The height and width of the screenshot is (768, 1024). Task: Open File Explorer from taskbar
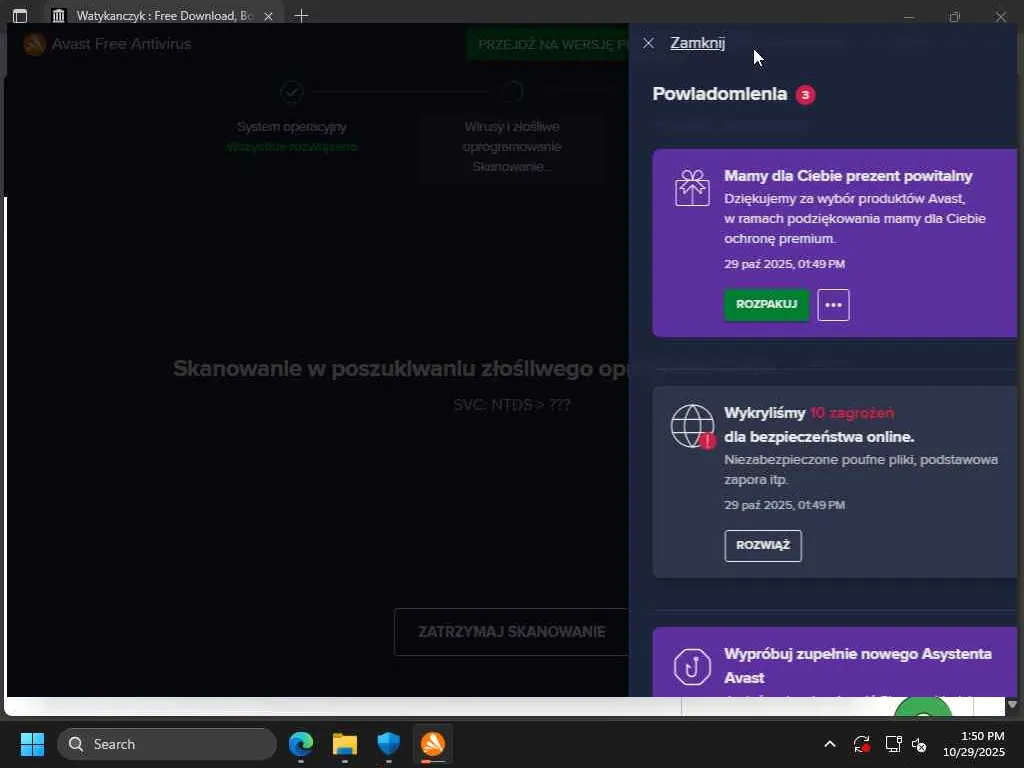click(345, 744)
